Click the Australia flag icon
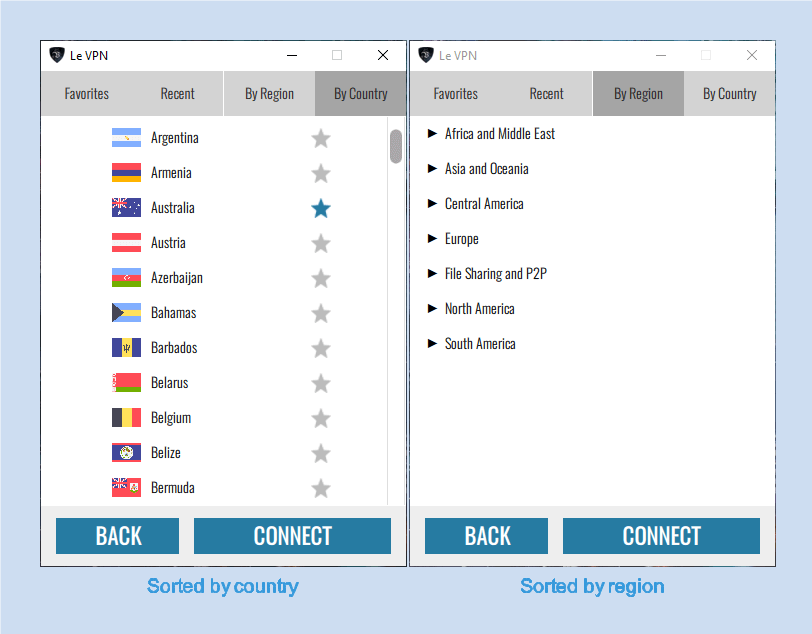 click(123, 207)
